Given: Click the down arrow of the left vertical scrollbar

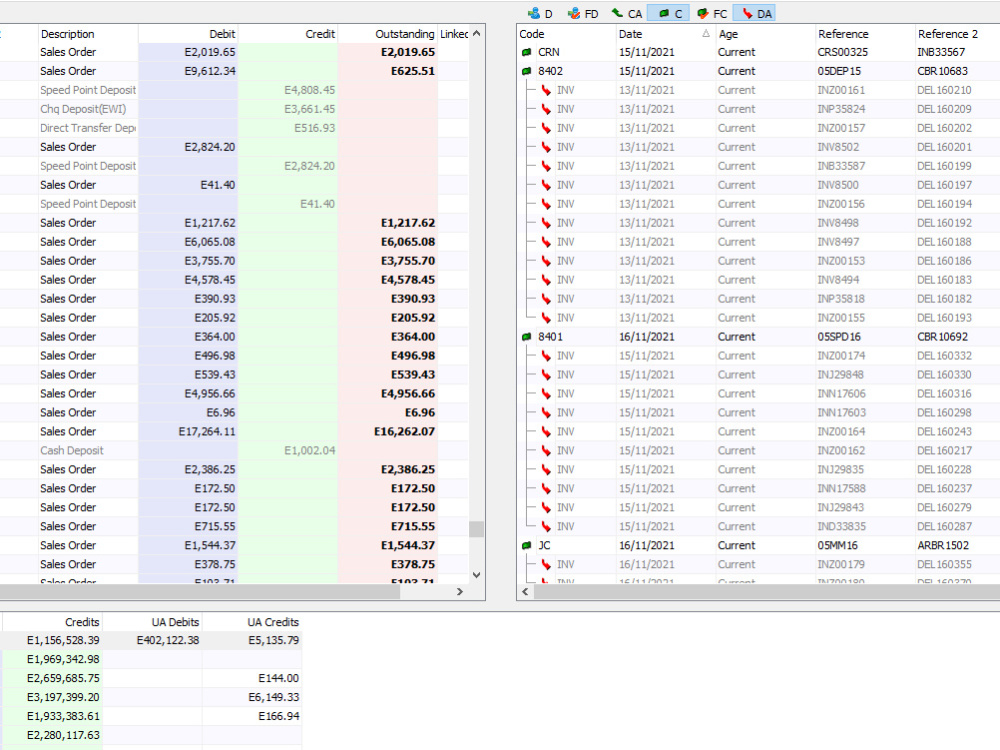Looking at the screenshot, I should coord(476,575).
